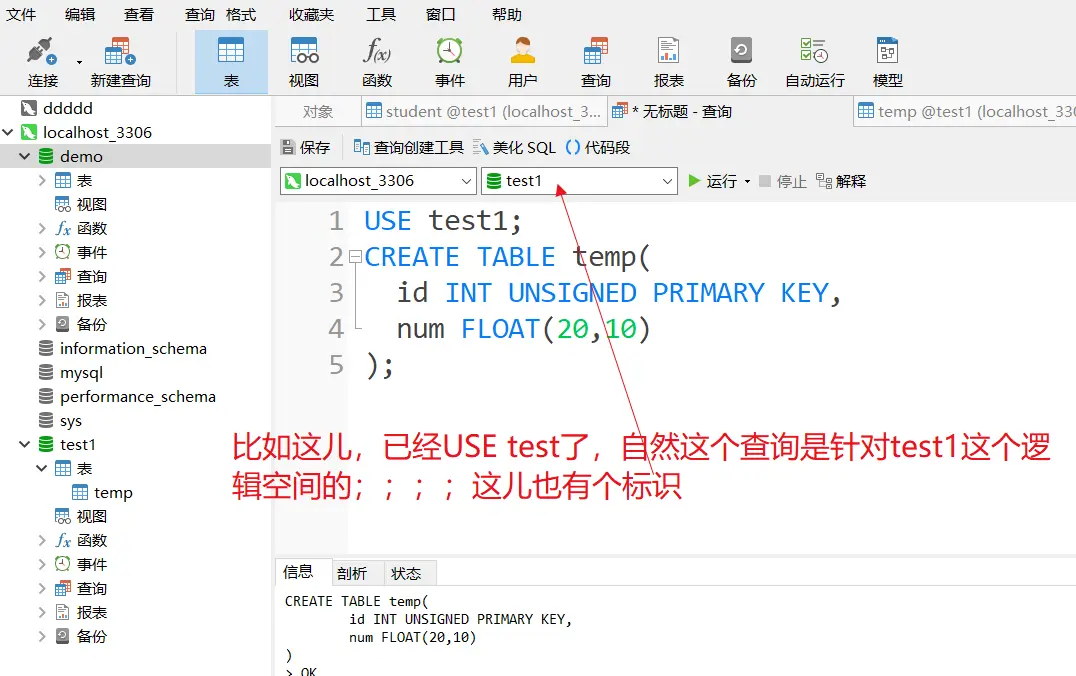The width and height of the screenshot is (1076, 676).
Task: Expand 备份 under demo database
Action: coord(42,324)
